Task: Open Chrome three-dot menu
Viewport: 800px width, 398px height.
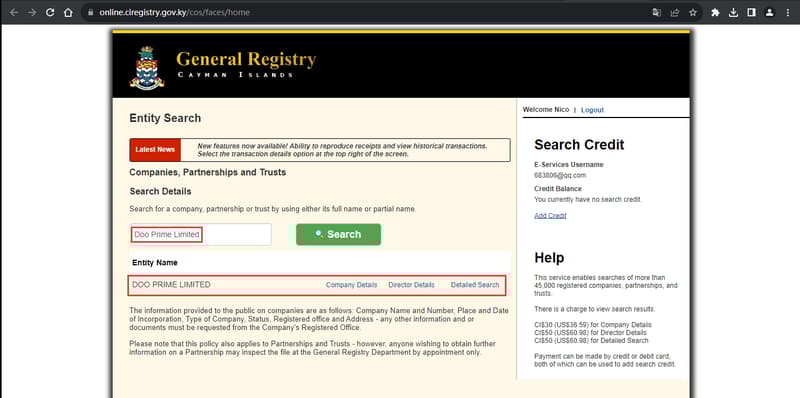Action: [x=788, y=13]
